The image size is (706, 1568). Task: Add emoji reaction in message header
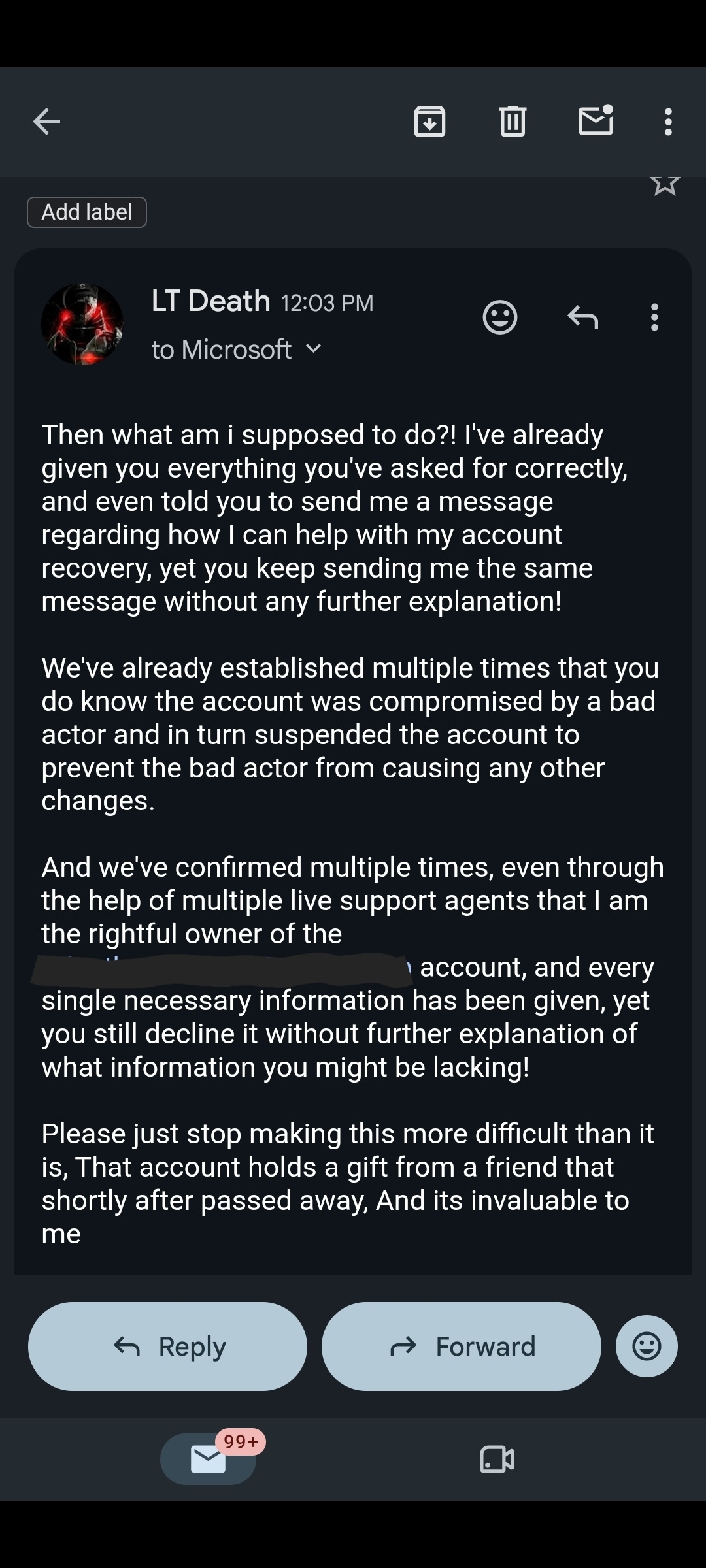coord(500,318)
